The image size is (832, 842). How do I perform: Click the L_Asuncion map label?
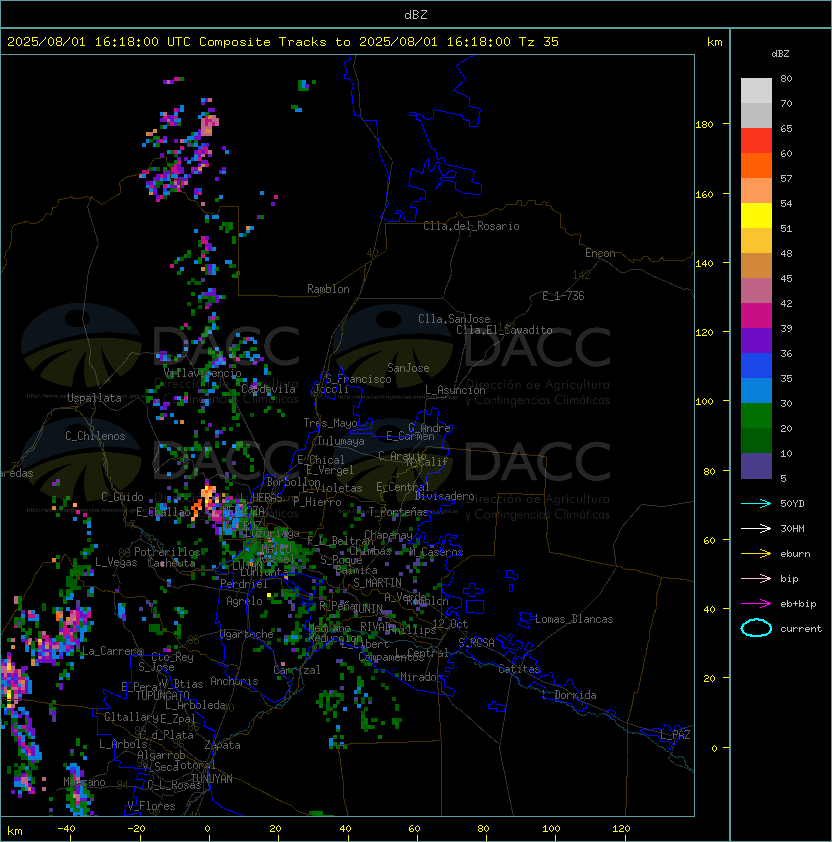pyautogui.click(x=455, y=390)
